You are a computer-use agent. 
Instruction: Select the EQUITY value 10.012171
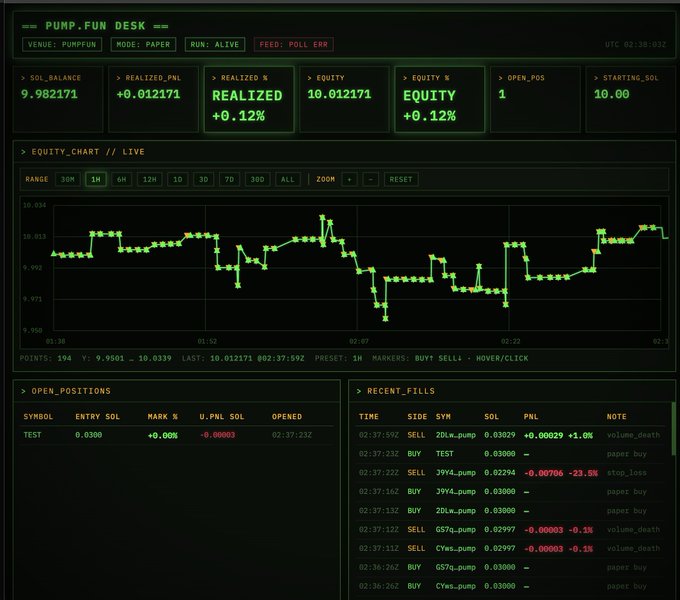pyautogui.click(x=339, y=94)
